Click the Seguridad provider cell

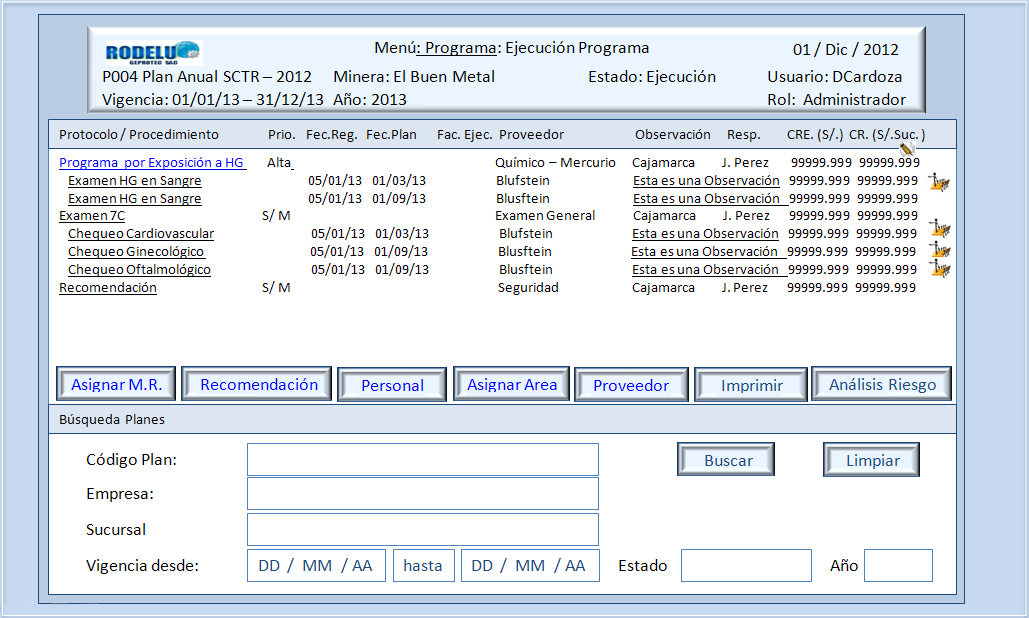click(528, 287)
